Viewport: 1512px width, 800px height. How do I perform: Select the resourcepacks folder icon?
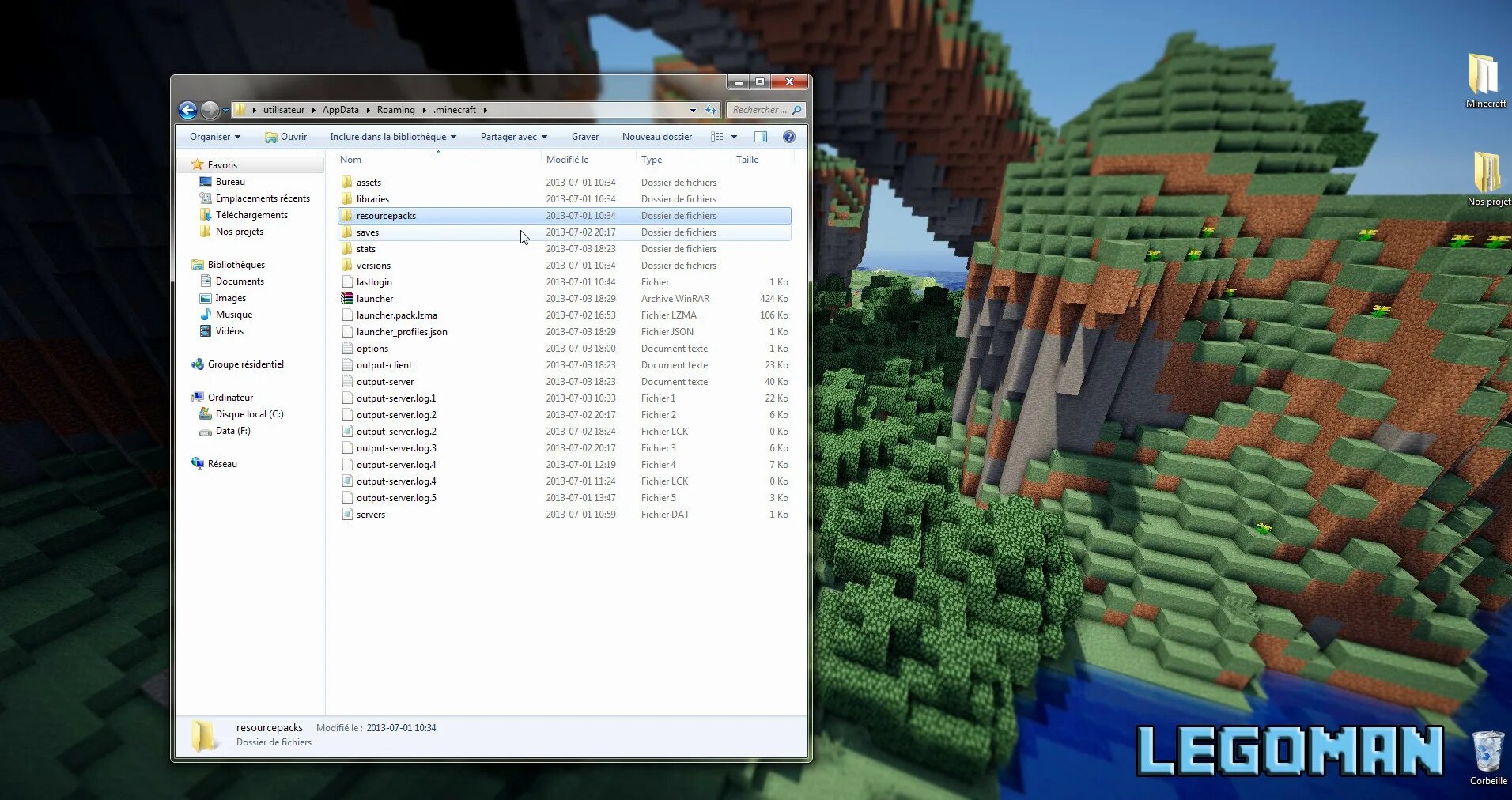(x=346, y=215)
